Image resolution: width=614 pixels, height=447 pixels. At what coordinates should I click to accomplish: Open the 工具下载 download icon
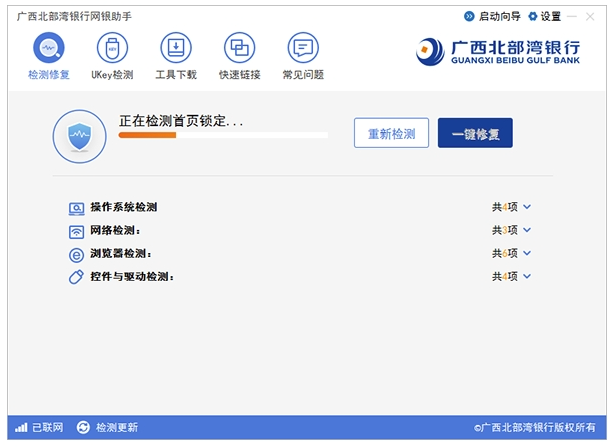pos(176,48)
